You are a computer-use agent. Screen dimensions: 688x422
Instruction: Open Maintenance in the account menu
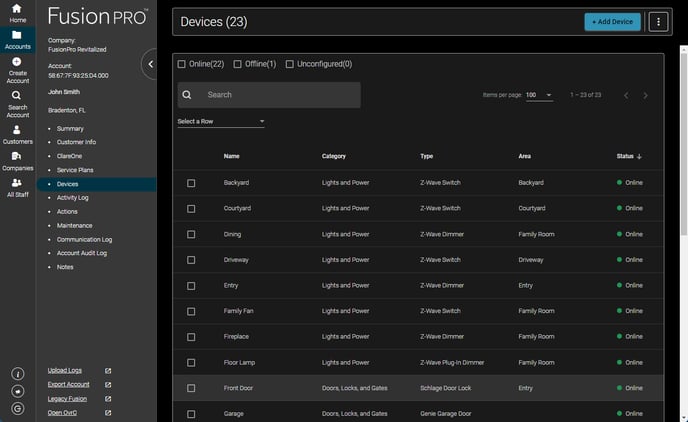pyautogui.click(x=75, y=225)
